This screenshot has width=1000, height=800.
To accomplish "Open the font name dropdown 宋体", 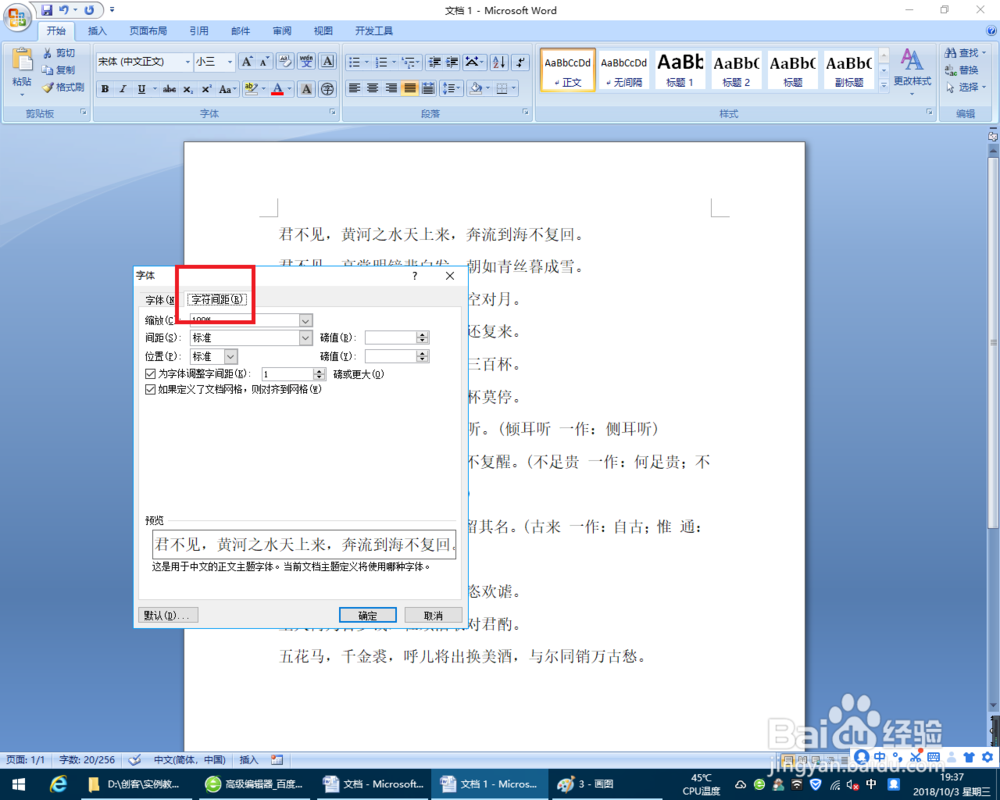I will [x=188, y=62].
